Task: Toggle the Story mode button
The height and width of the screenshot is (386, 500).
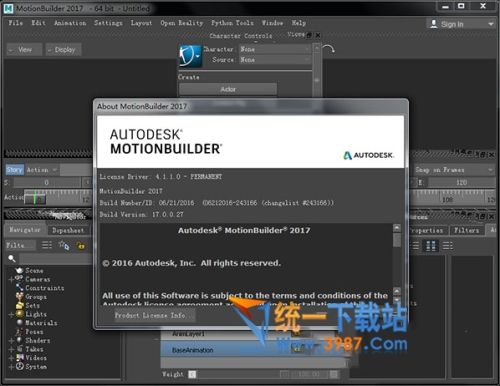Action: 14,170
